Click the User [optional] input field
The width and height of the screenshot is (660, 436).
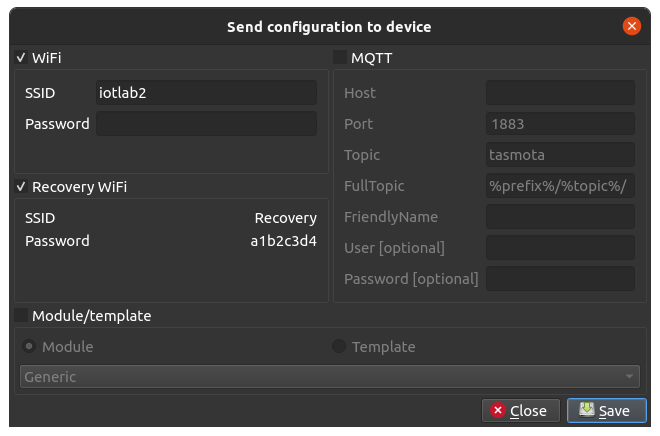pos(560,248)
